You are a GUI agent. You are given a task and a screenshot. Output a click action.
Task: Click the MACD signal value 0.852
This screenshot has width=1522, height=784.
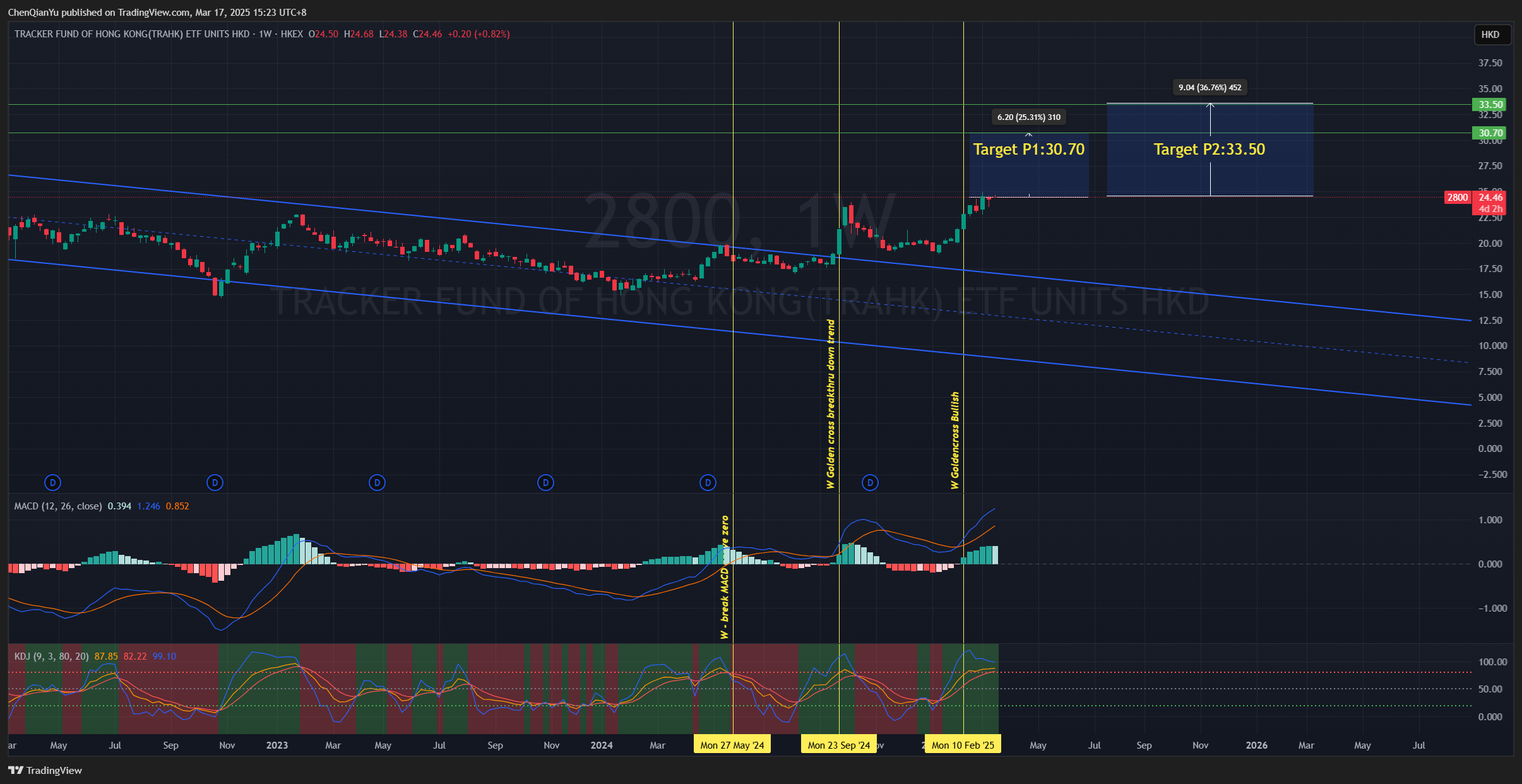point(177,506)
